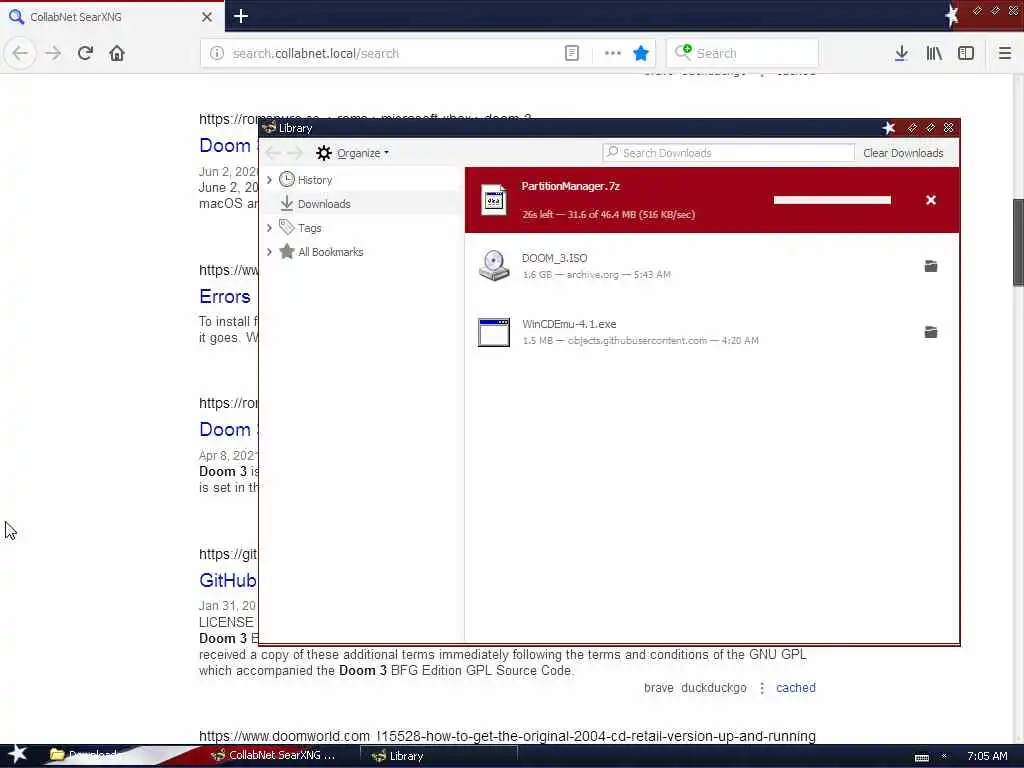The image size is (1024, 768).
Task: Click the Clear Downloads button
Action: (x=903, y=153)
